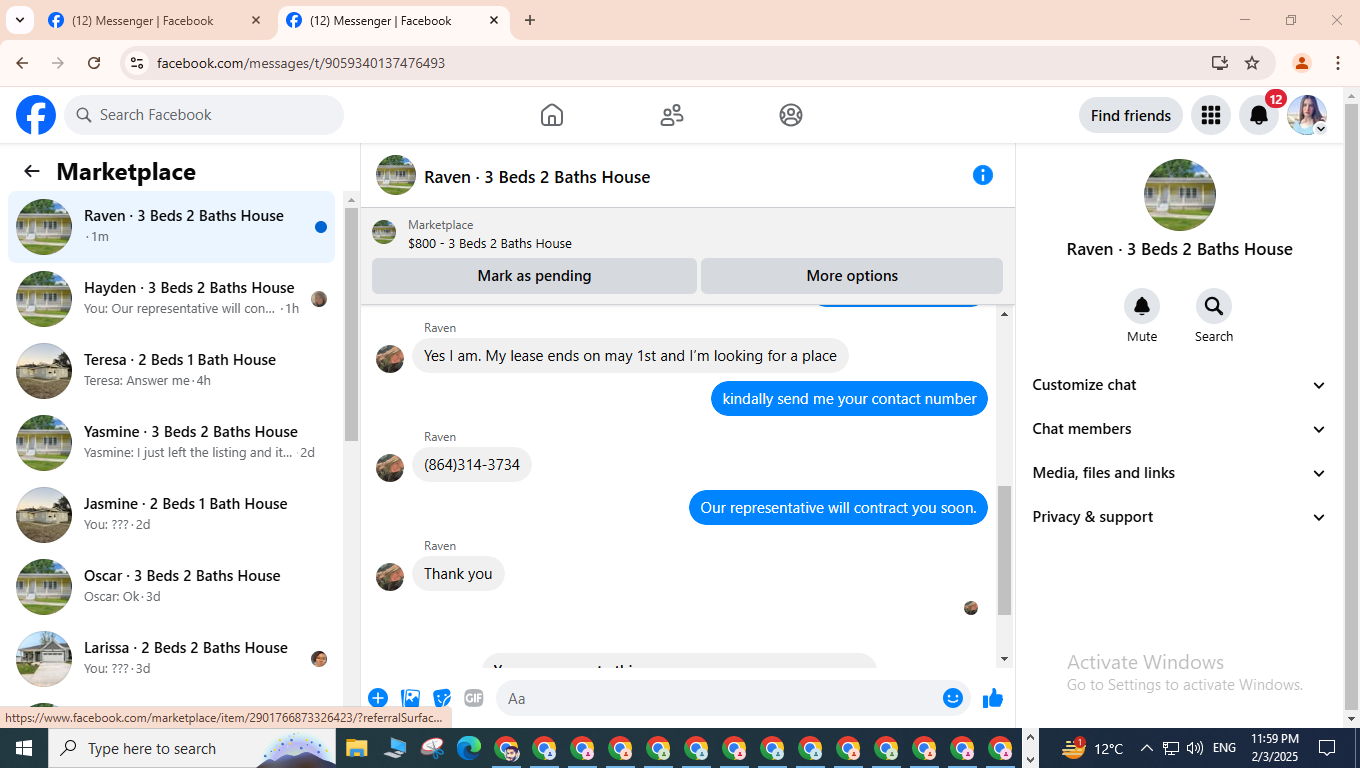Open the notifications bell with 12 badge
The height and width of the screenshot is (768, 1360).
click(x=1259, y=115)
